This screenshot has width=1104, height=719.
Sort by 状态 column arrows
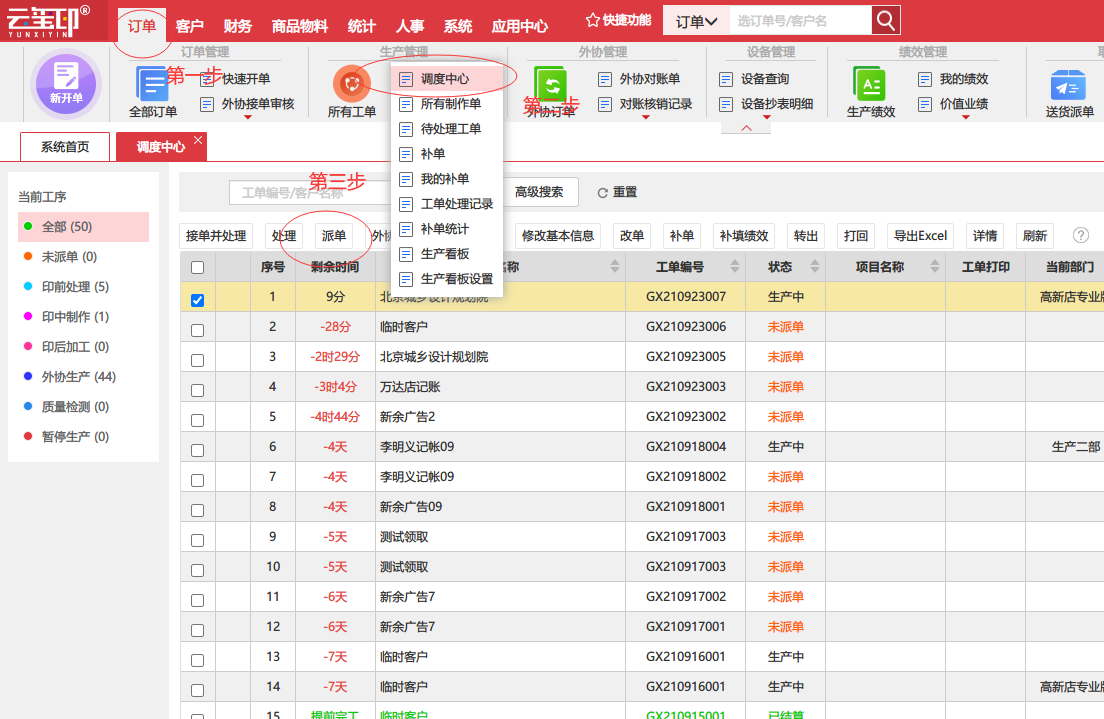coord(815,266)
